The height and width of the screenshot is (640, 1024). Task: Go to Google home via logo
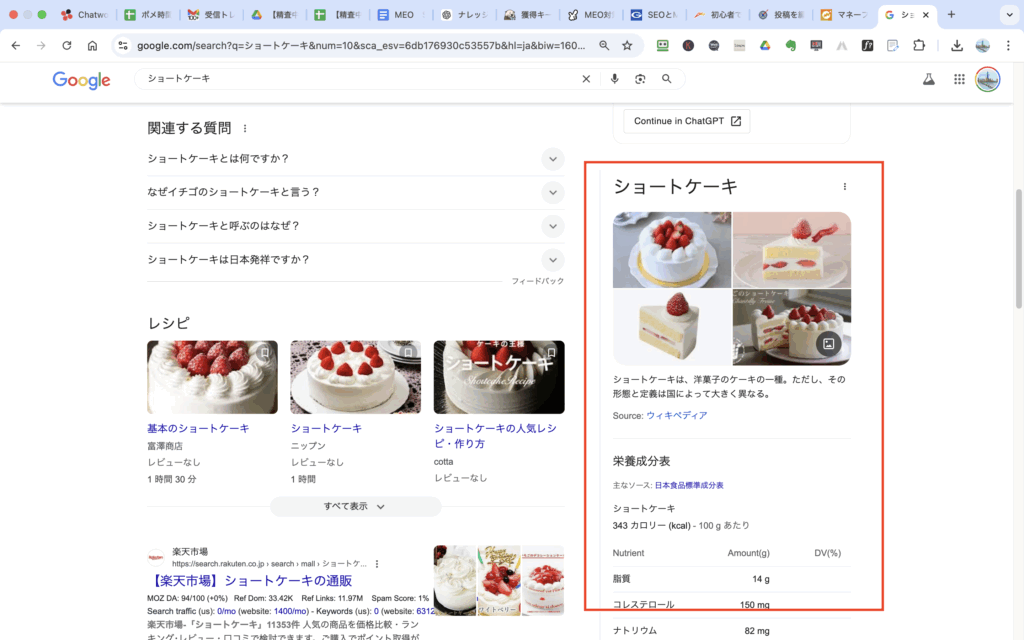82,80
